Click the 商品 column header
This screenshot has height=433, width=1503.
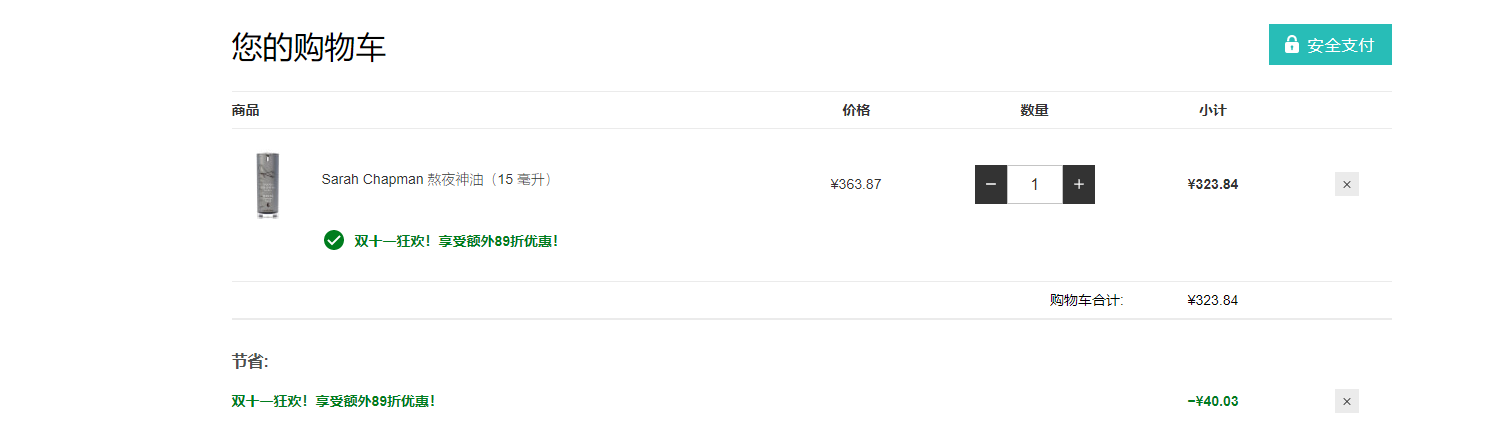(x=245, y=110)
